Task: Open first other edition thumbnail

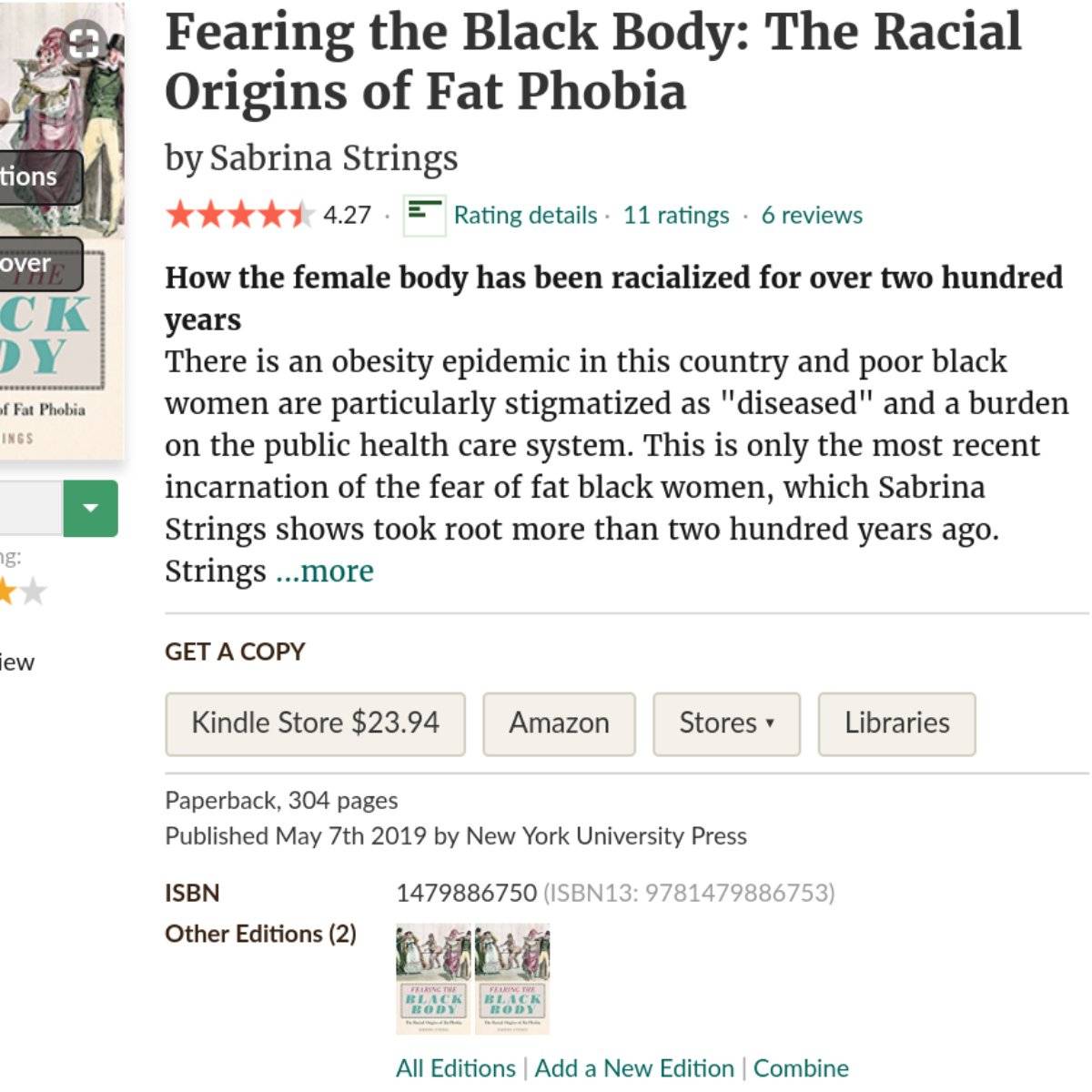Action: click(433, 978)
